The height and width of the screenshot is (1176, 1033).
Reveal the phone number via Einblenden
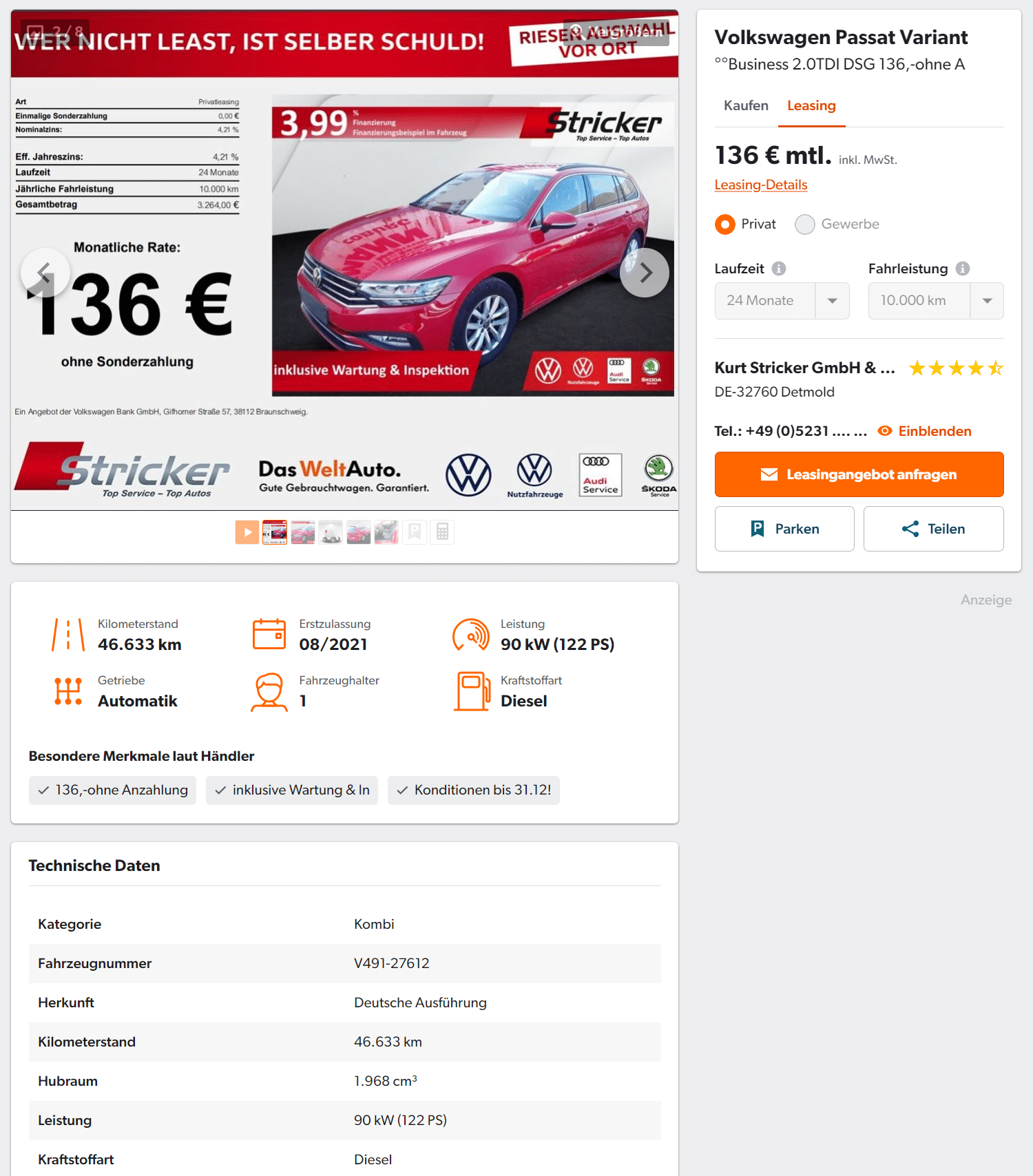[x=925, y=431]
